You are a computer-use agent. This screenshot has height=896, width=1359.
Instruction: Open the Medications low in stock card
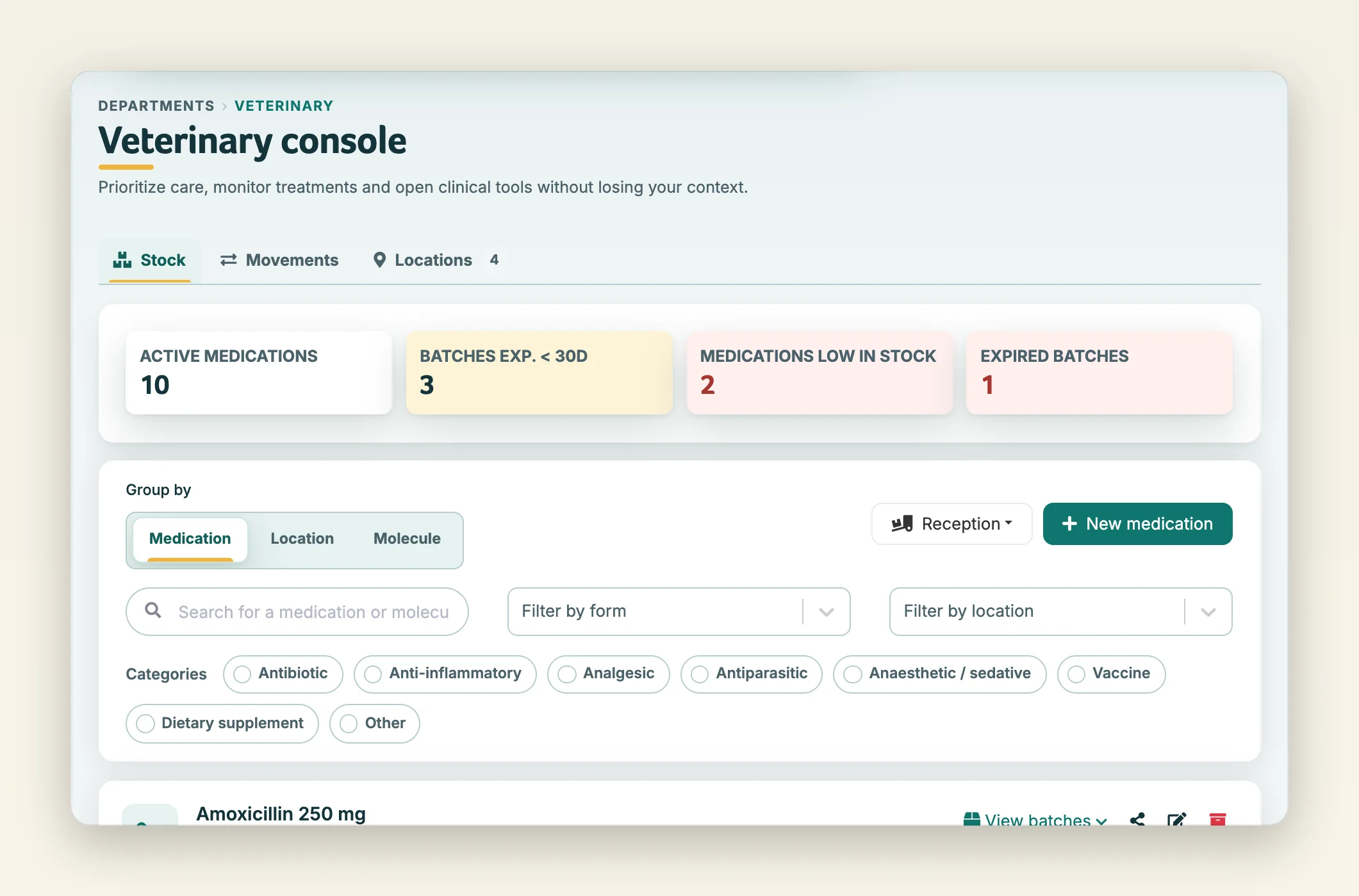point(820,373)
